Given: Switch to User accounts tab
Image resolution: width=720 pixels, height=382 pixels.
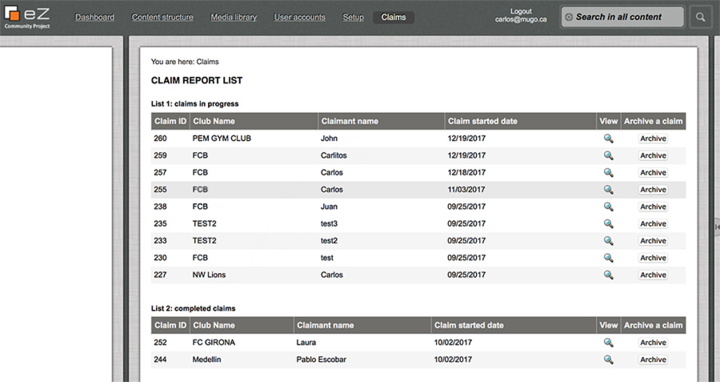Looking at the screenshot, I should tap(300, 17).
